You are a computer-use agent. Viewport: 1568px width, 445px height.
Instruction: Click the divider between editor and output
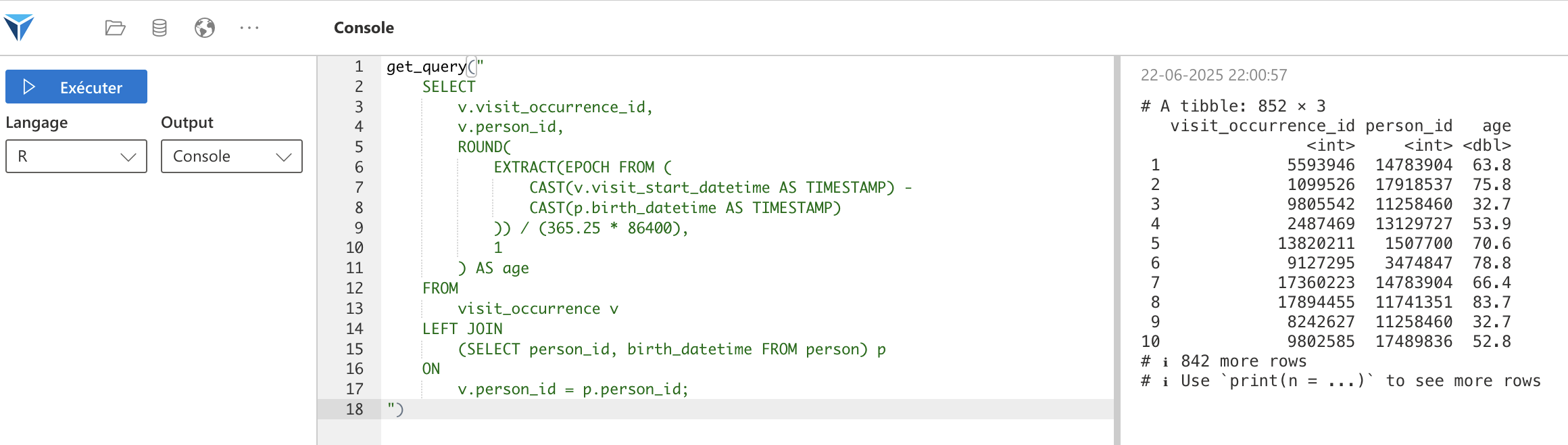[x=1117, y=250]
